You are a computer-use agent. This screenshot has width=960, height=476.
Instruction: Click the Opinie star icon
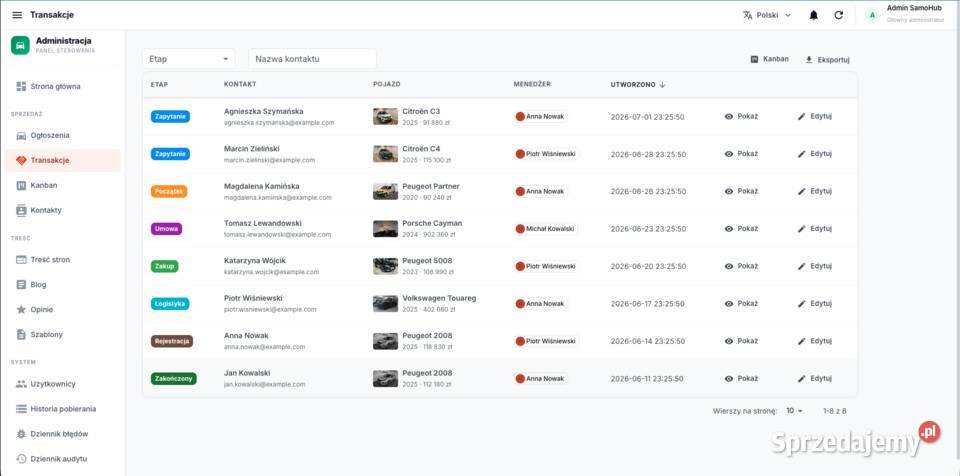(x=21, y=309)
